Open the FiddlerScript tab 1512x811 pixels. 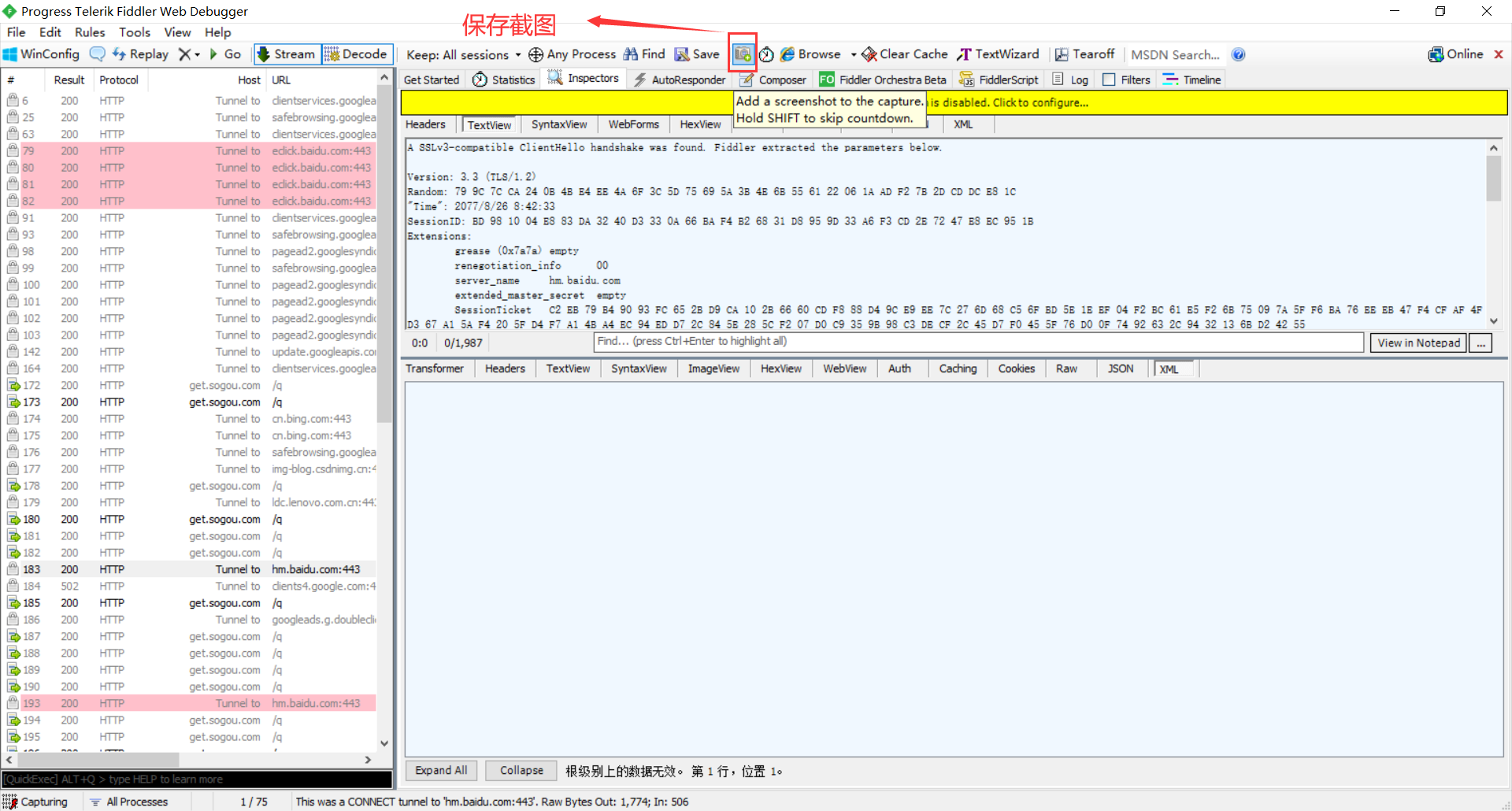pyautogui.click(x=999, y=80)
